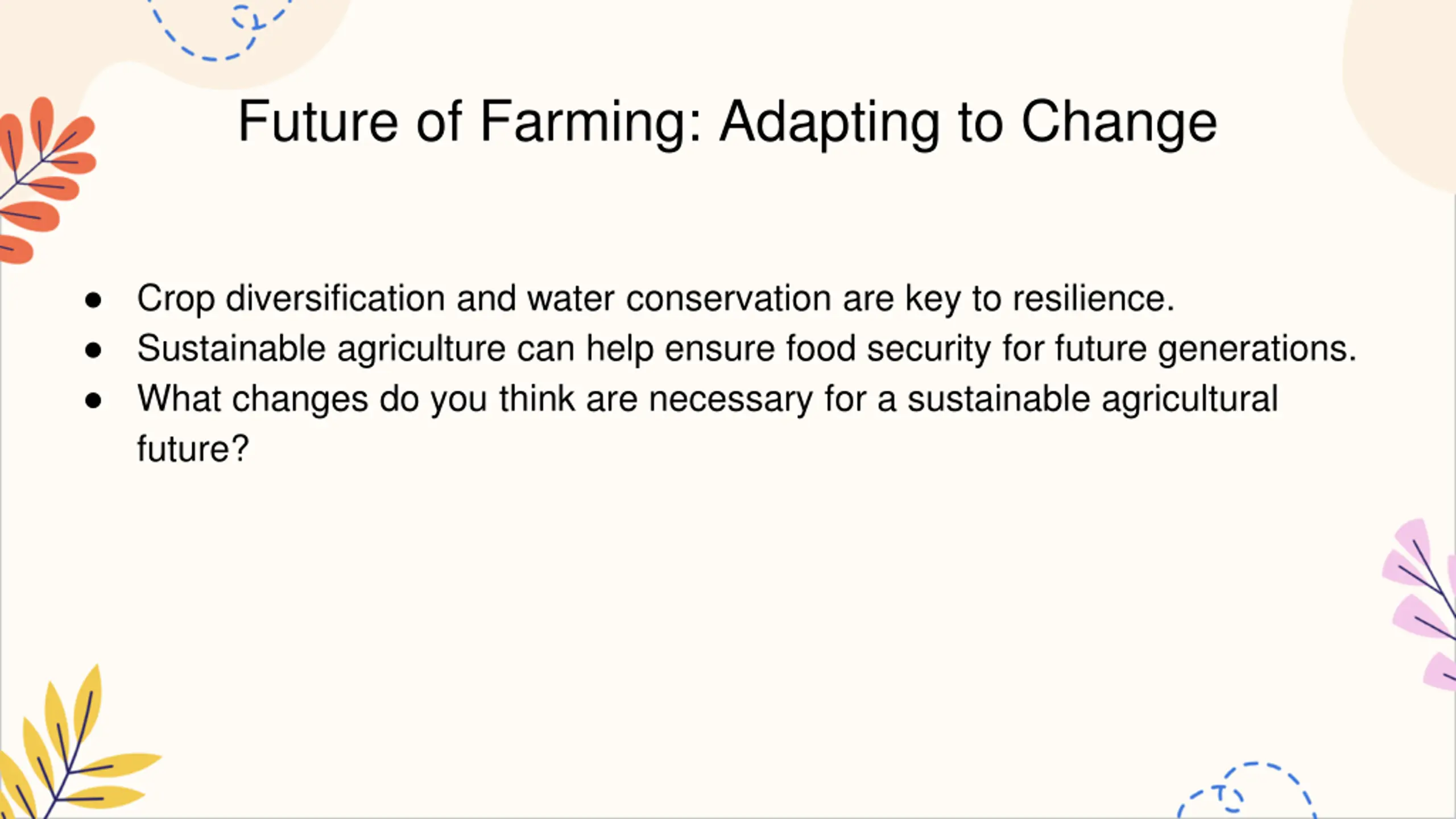Click the second bullet point marker
This screenshot has width=1456, height=819.
click(93, 350)
